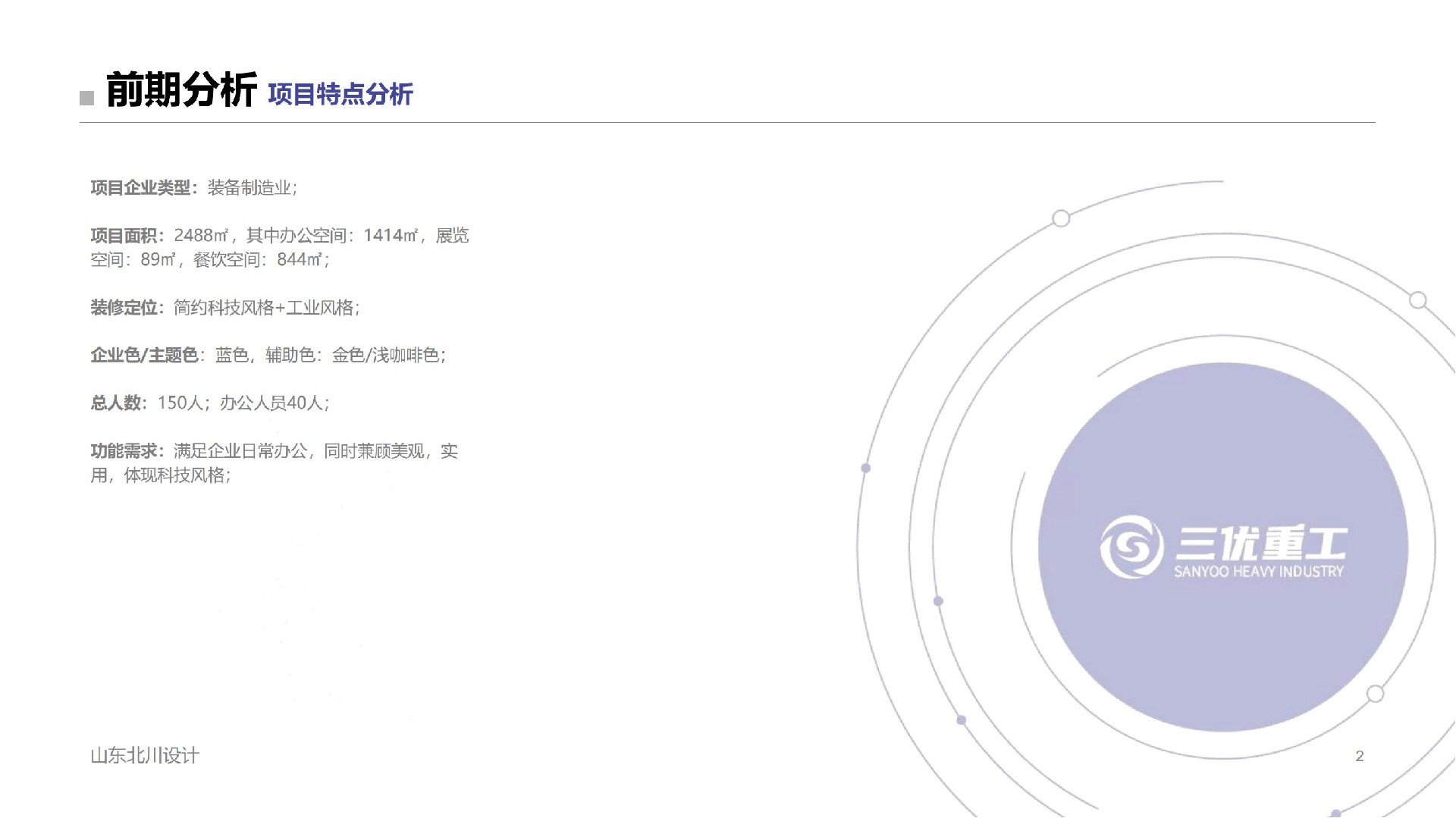The width and height of the screenshot is (1456, 818).
Task: Click the gray square bullet beside 前期分析
Action: [x=87, y=98]
